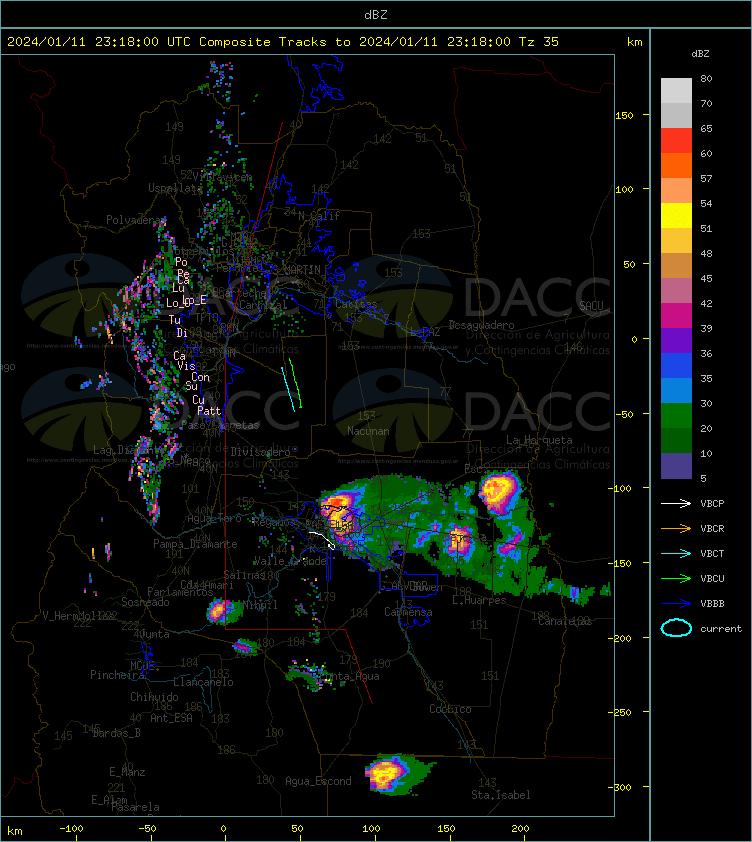This screenshot has height=842, width=752.
Task: Select the bright yellow swatch in dBZ scale
Action: coord(676,216)
